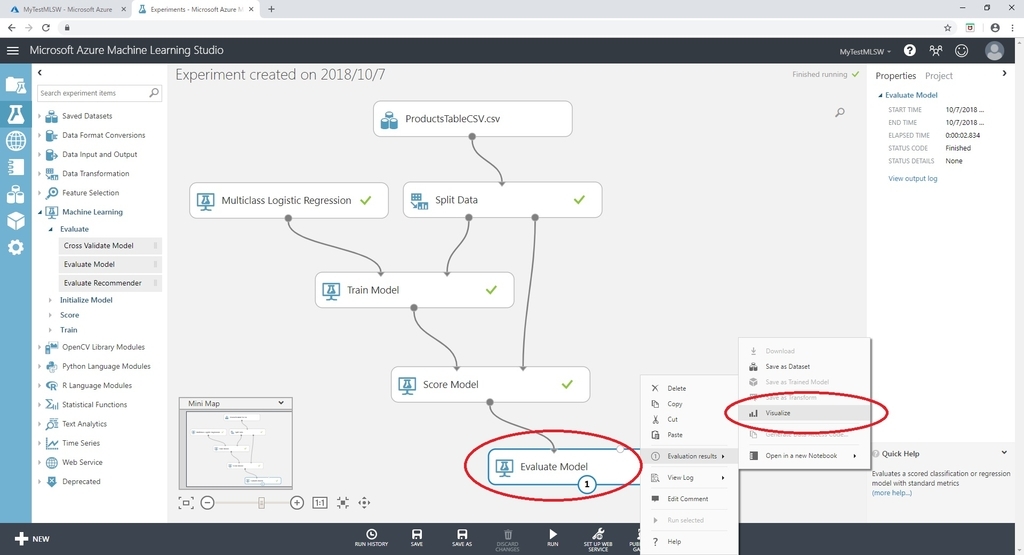This screenshot has height=555, width=1024.
Task: Click Save in the bottom toolbar
Action: coord(417,537)
